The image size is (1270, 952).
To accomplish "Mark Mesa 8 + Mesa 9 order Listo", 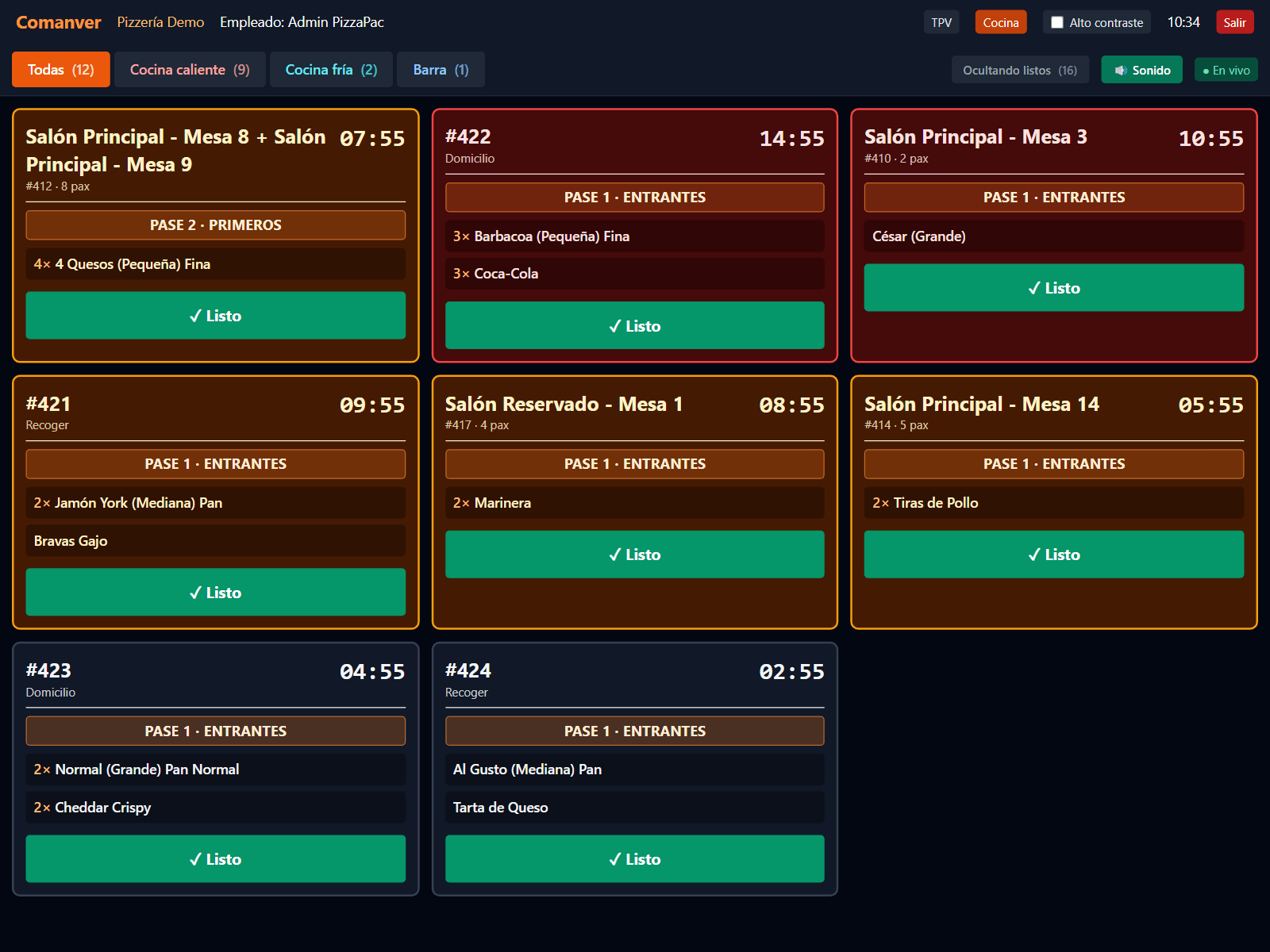I will [x=215, y=316].
